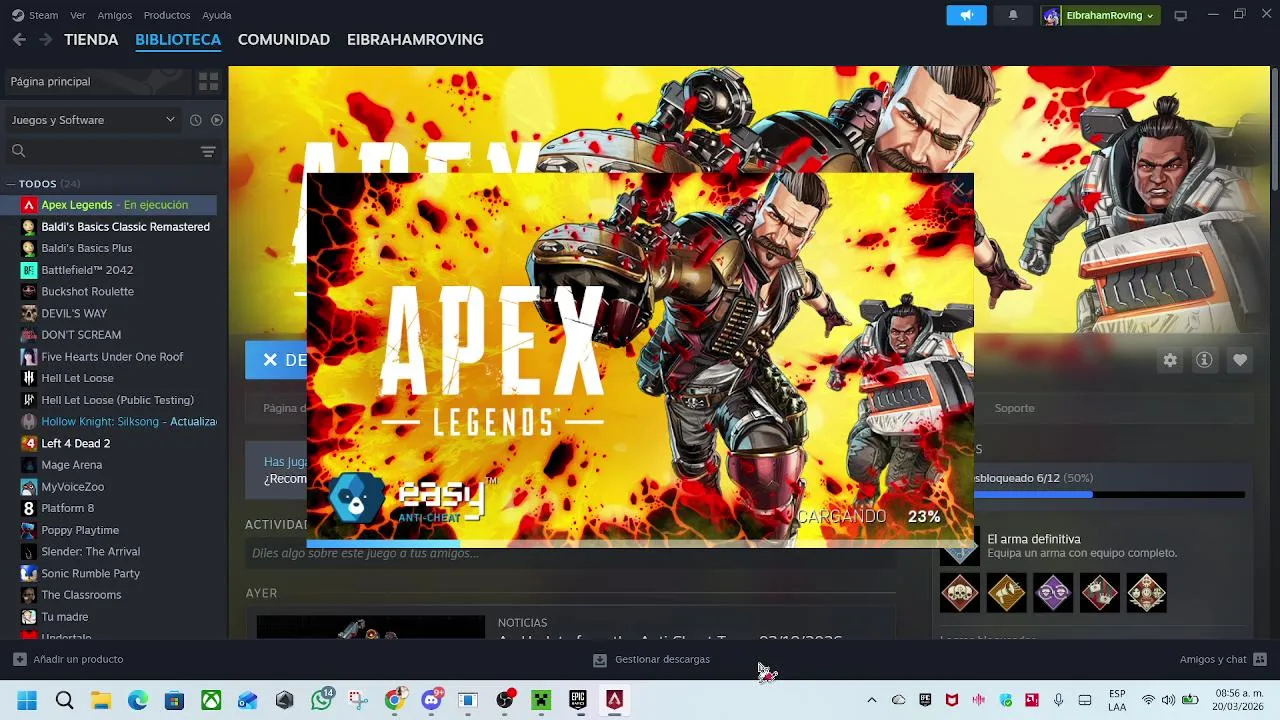Image resolution: width=1280 pixels, height=720 pixels.
Task: Close the Apex Legends loading splash
Action: coord(958,188)
